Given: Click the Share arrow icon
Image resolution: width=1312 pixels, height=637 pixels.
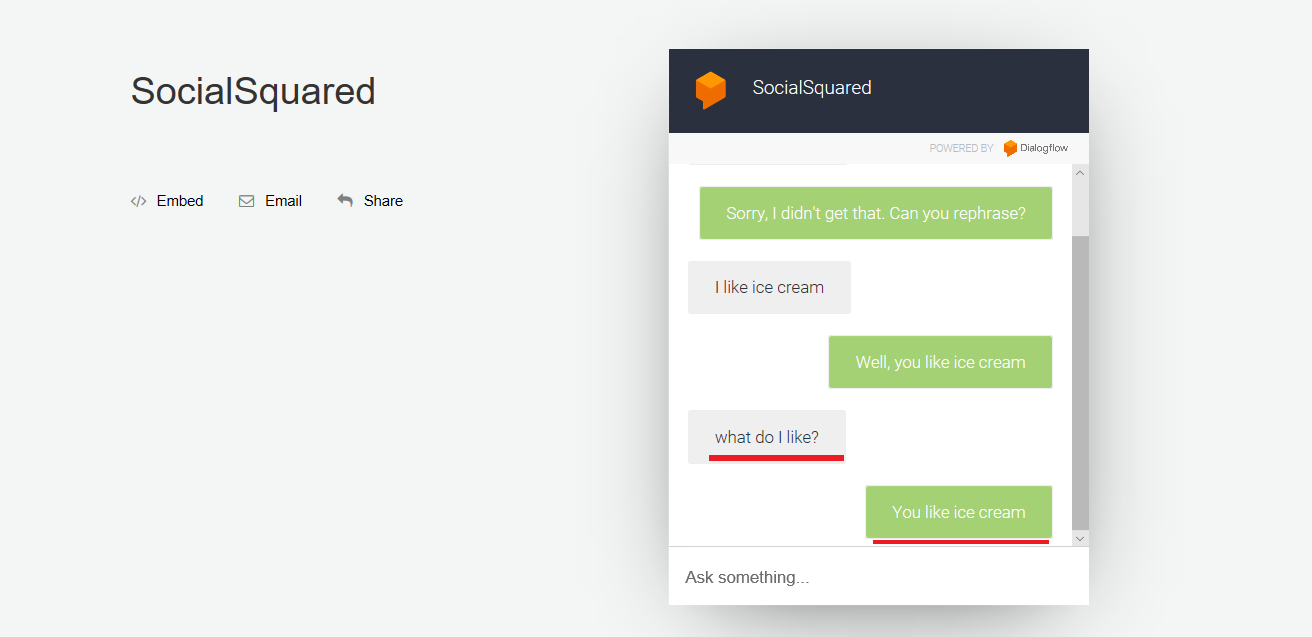Looking at the screenshot, I should pos(345,200).
